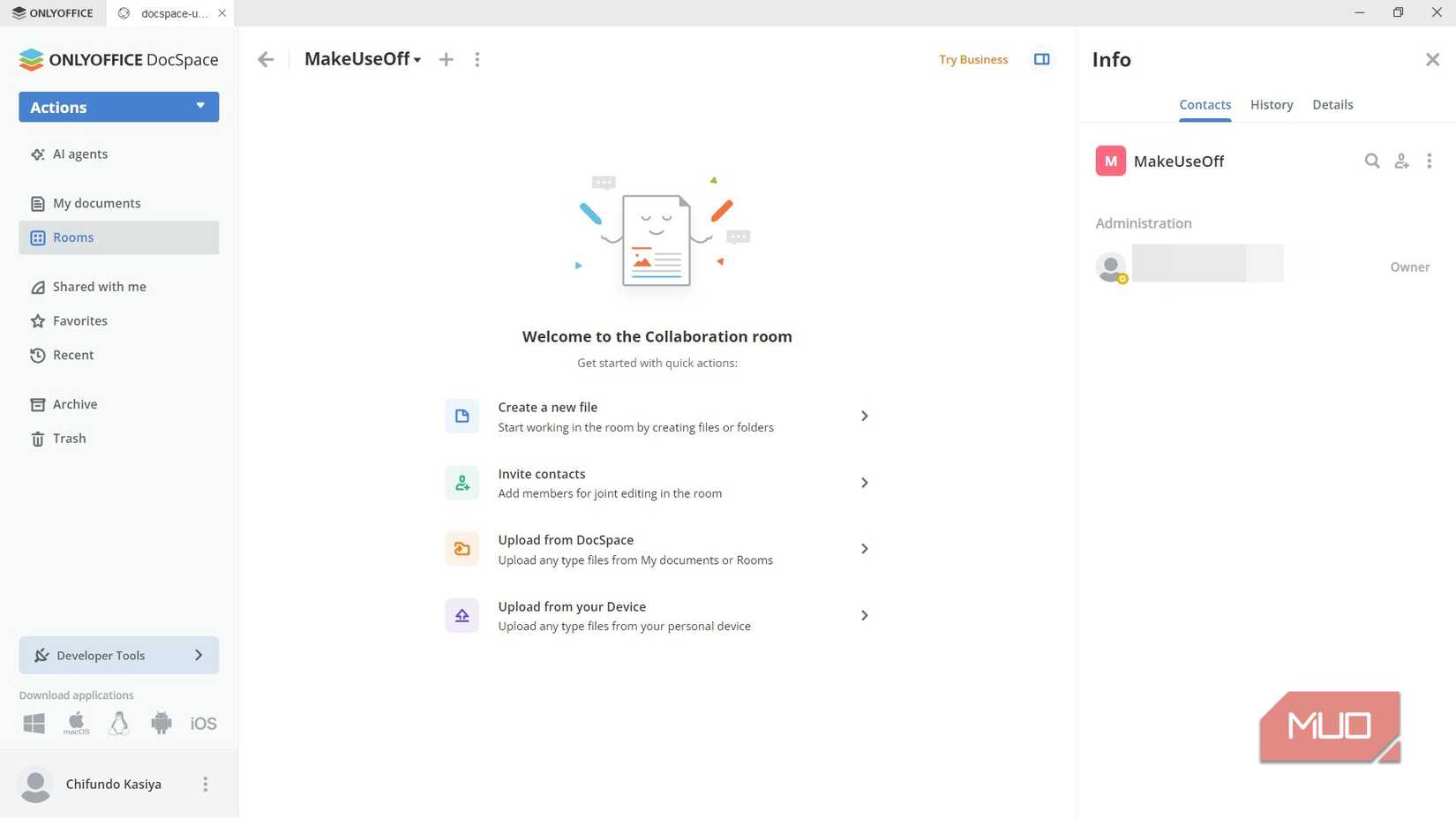Download the Linux desktop application
Image resolution: width=1456 pixels, height=819 pixels.
[x=118, y=723]
